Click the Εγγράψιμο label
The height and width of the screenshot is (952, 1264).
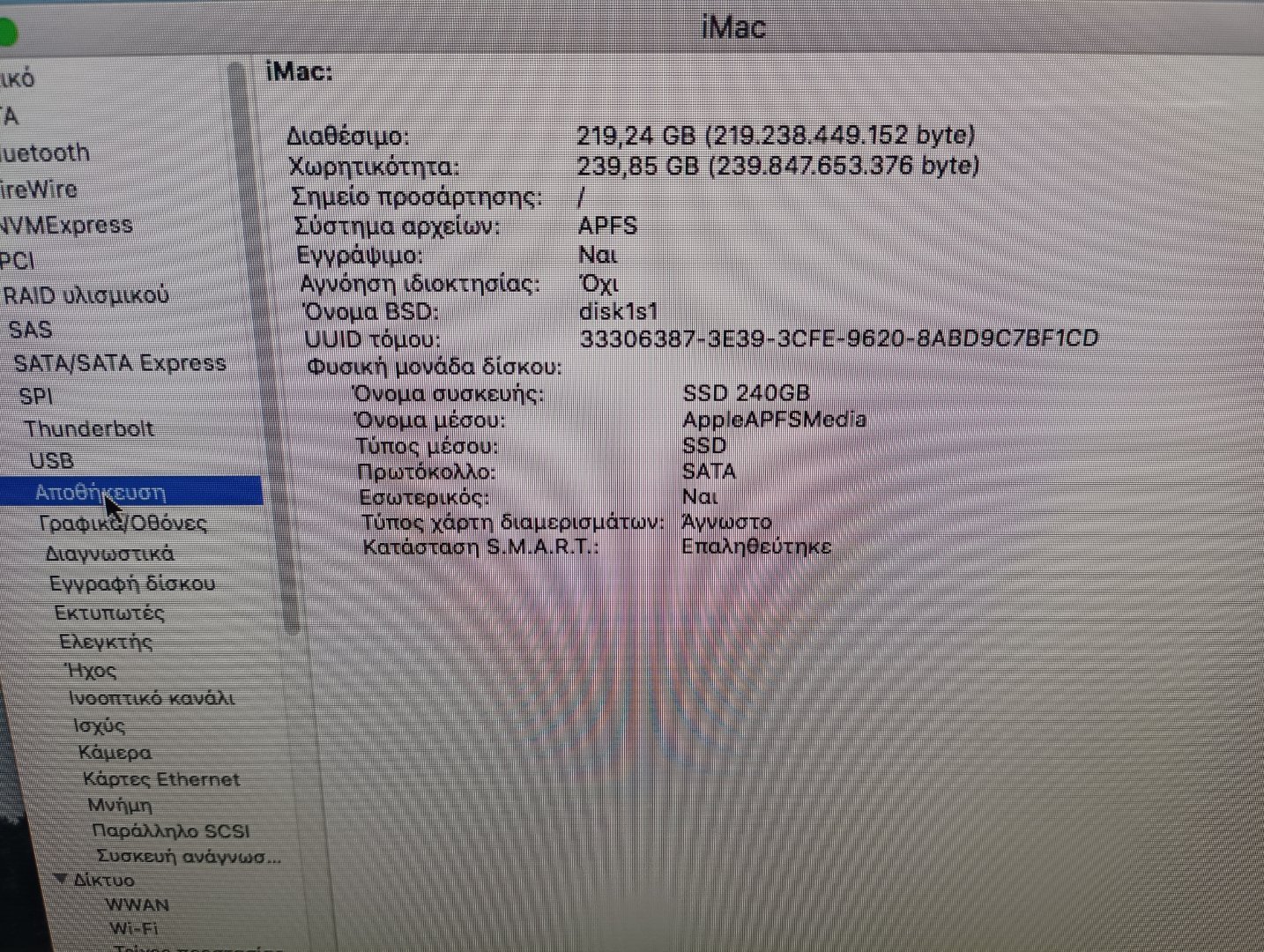coord(361,256)
